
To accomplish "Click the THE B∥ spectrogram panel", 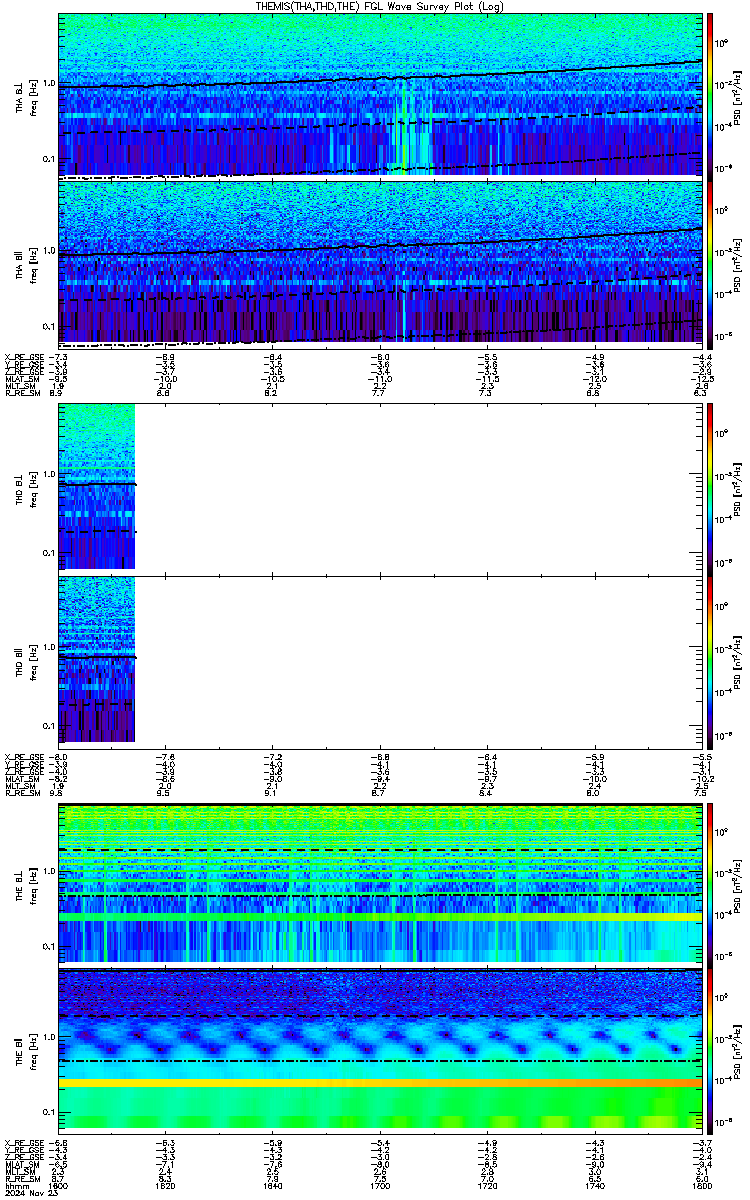I will (x=380, y=1049).
